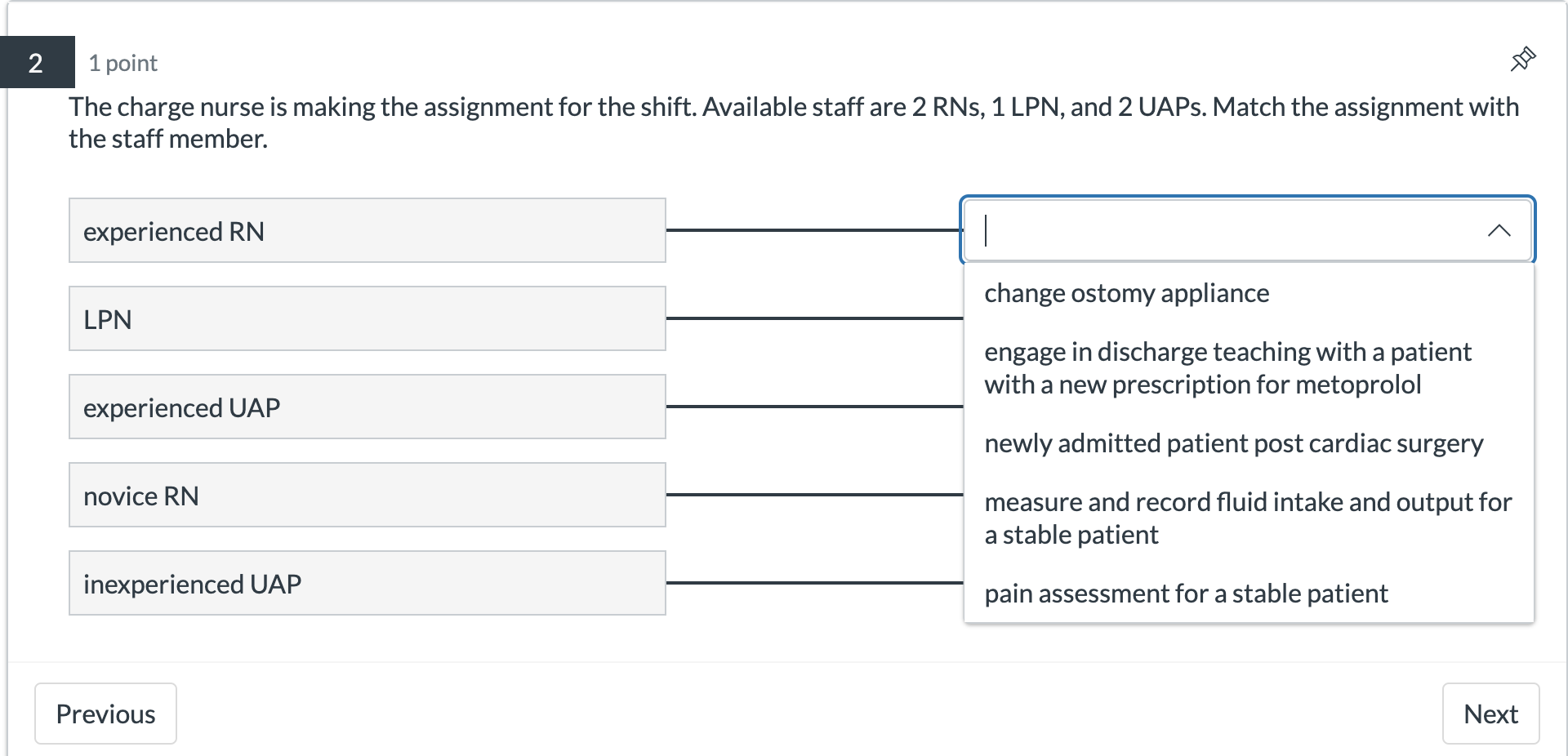This screenshot has height=756, width=1568.
Task: Click the "novice RN" match box
Action: tap(367, 495)
